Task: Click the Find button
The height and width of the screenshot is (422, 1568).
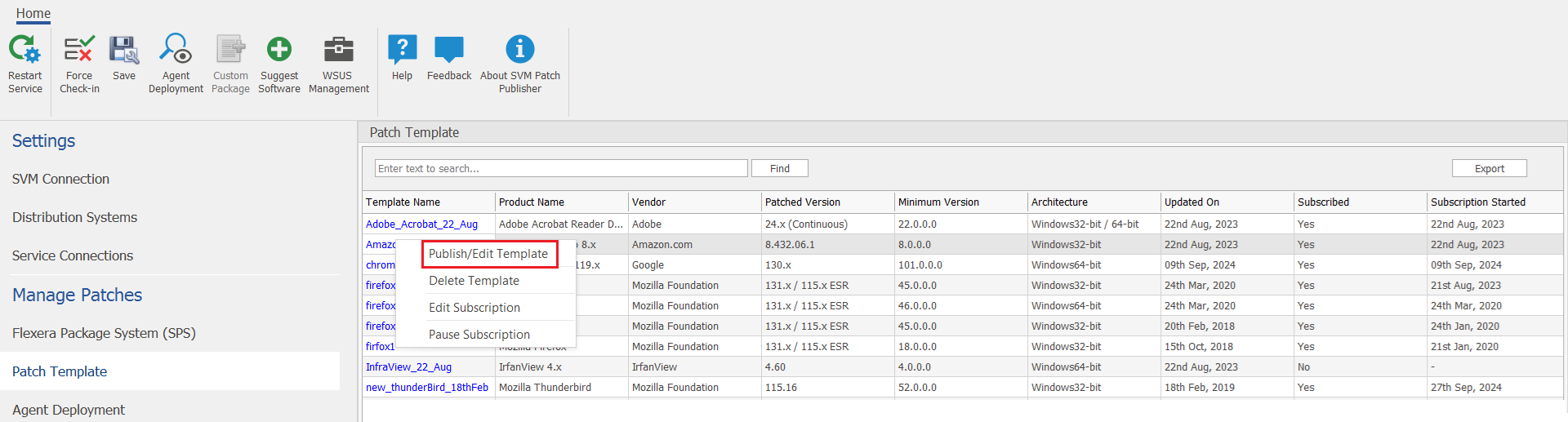Action: [780, 168]
